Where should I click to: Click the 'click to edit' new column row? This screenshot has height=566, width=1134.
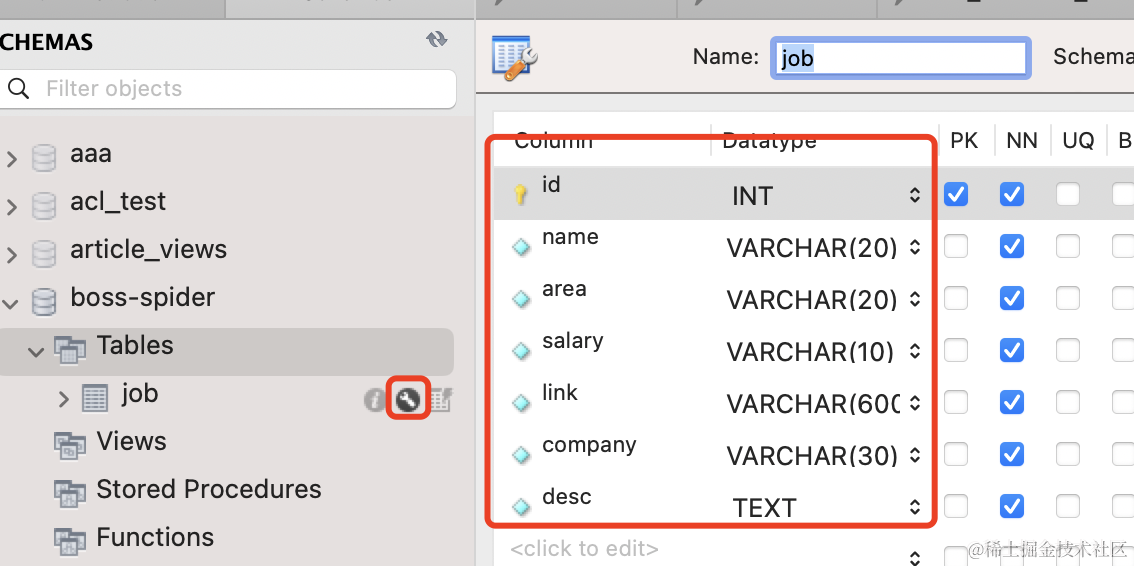tap(584, 549)
